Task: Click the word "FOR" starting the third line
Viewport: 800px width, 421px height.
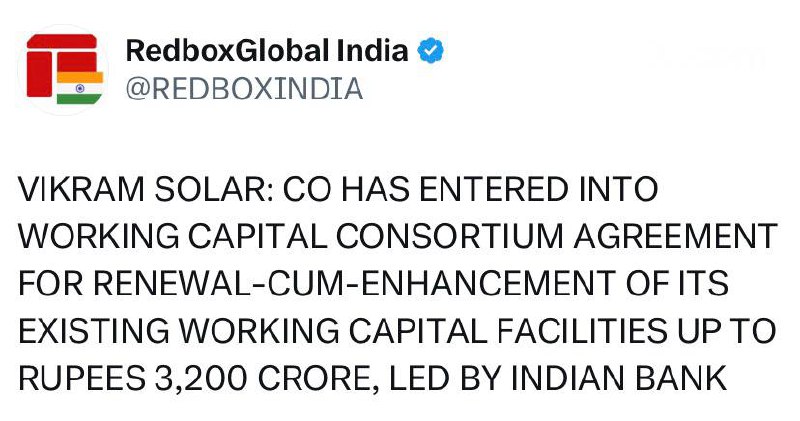Action: click(49, 285)
